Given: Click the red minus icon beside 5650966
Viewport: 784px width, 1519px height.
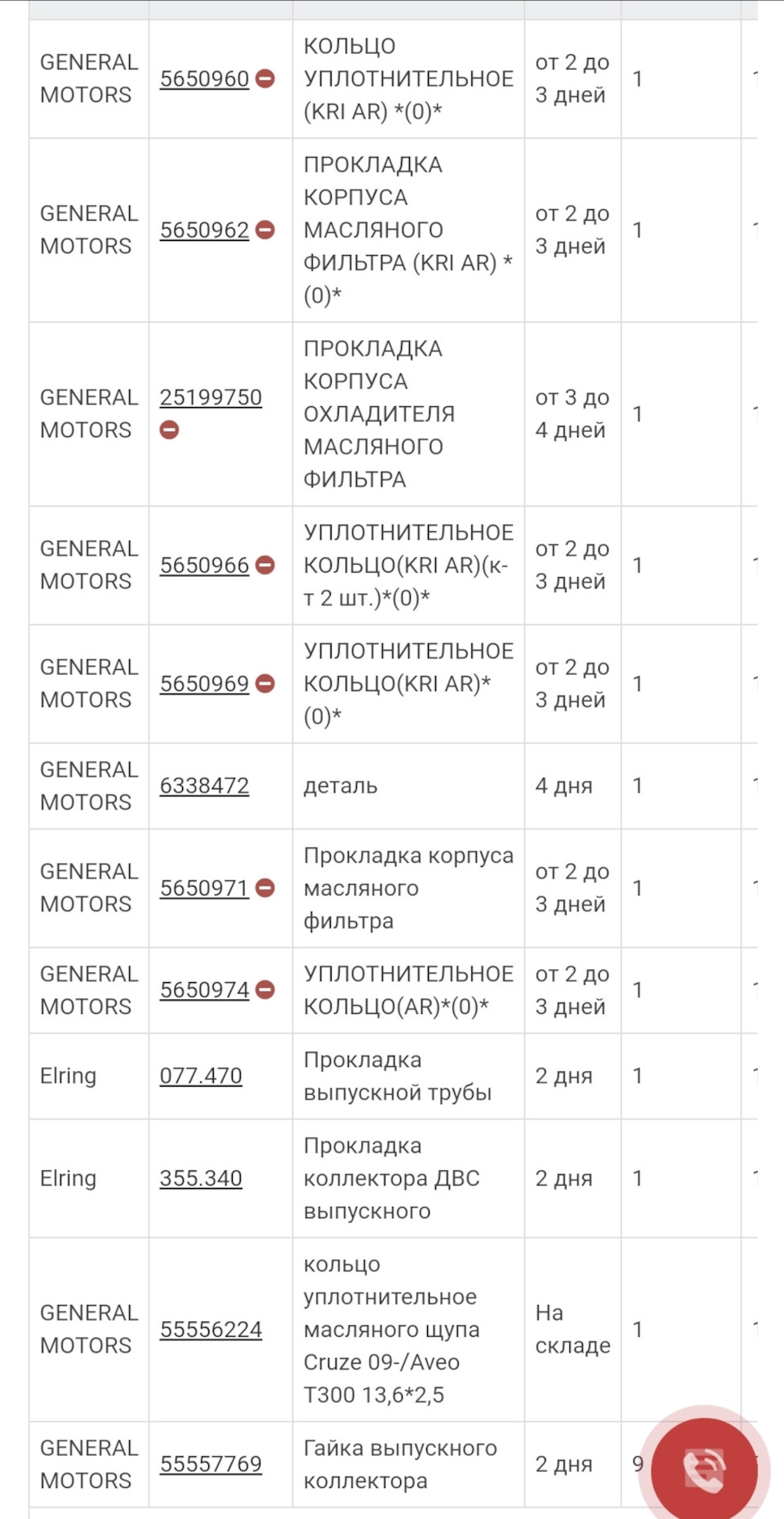Looking at the screenshot, I should (x=265, y=565).
